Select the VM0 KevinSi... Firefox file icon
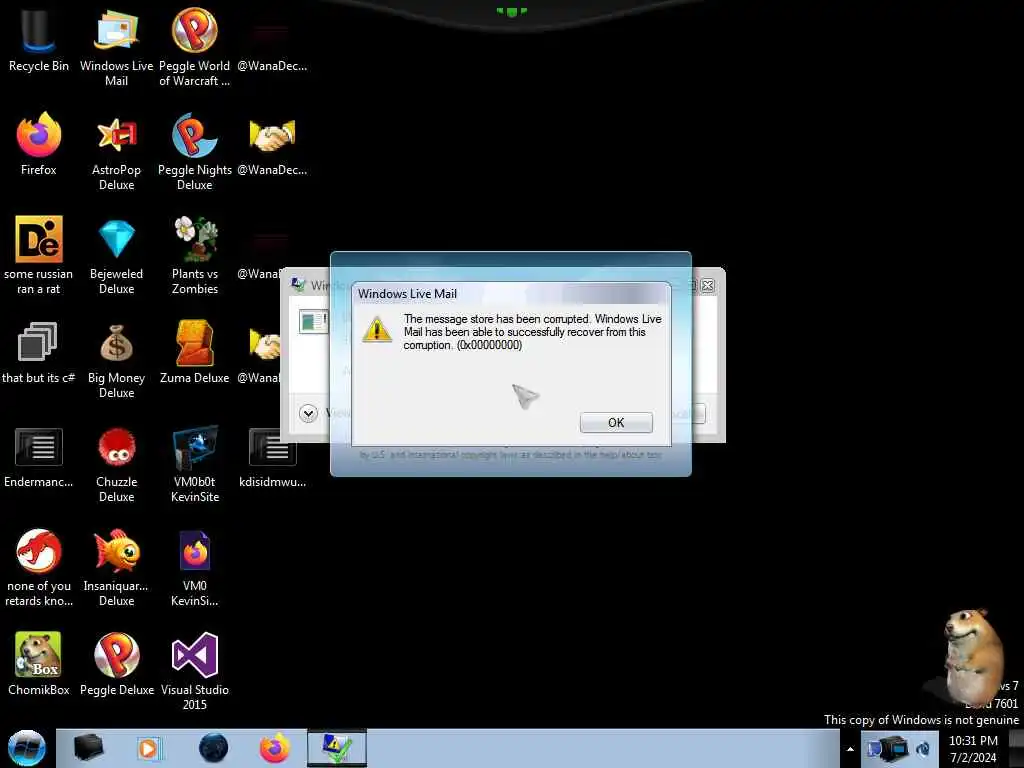Screen dimensions: 1024x768 (x=195, y=568)
